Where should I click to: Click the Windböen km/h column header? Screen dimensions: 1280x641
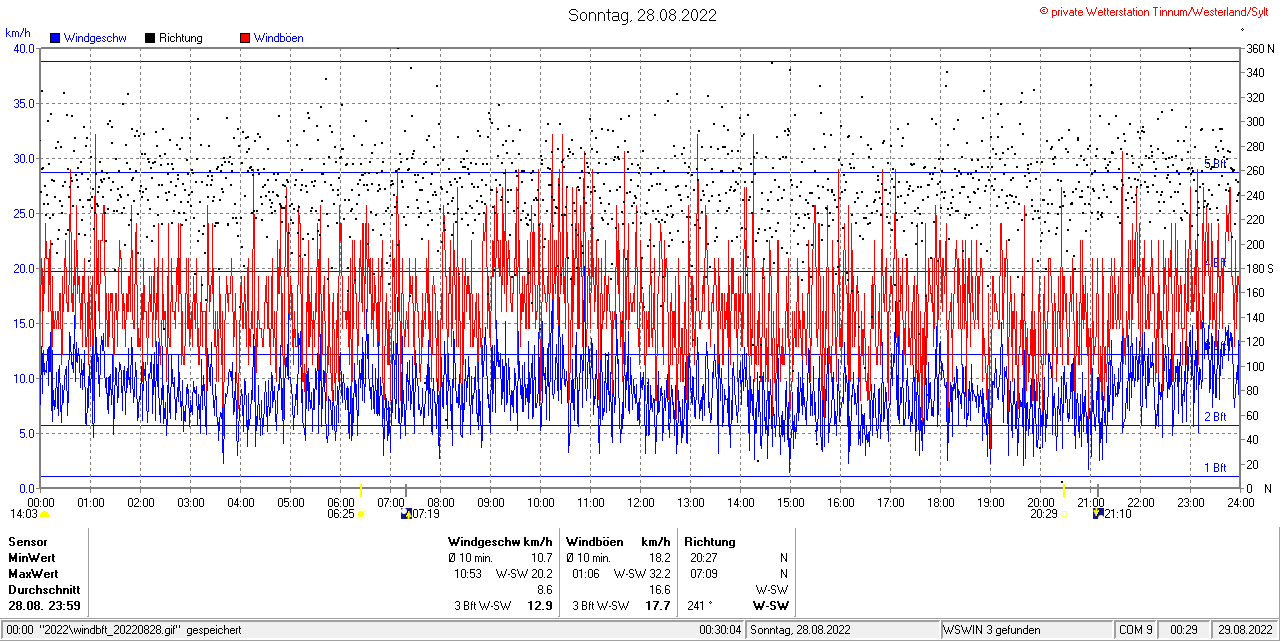(618, 541)
